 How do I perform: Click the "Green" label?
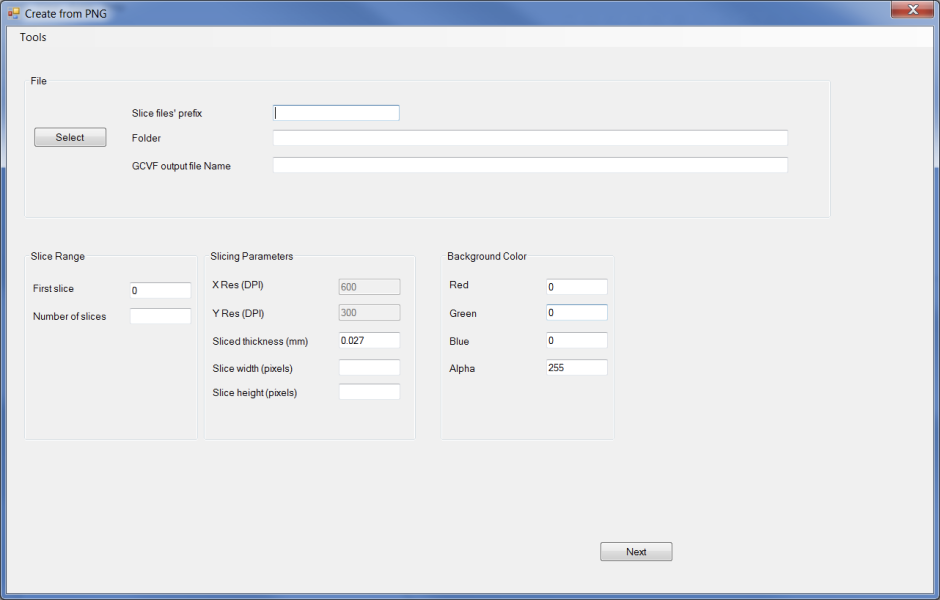tap(463, 313)
